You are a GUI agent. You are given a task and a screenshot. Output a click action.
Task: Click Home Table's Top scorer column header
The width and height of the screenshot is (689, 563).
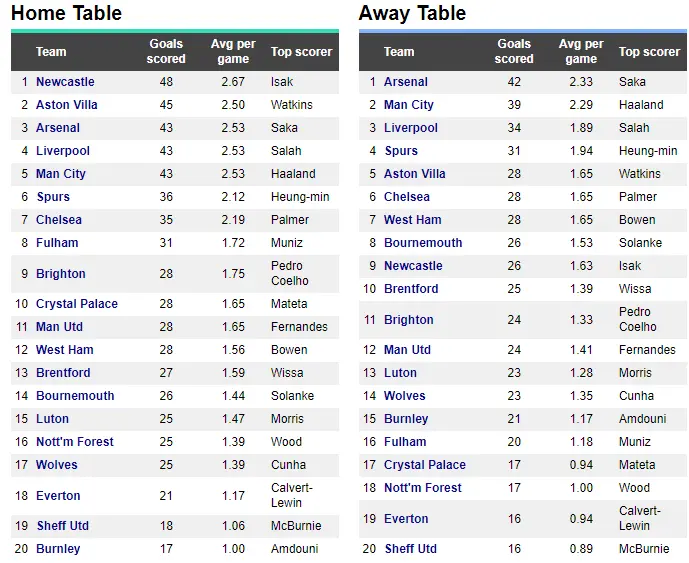301,52
